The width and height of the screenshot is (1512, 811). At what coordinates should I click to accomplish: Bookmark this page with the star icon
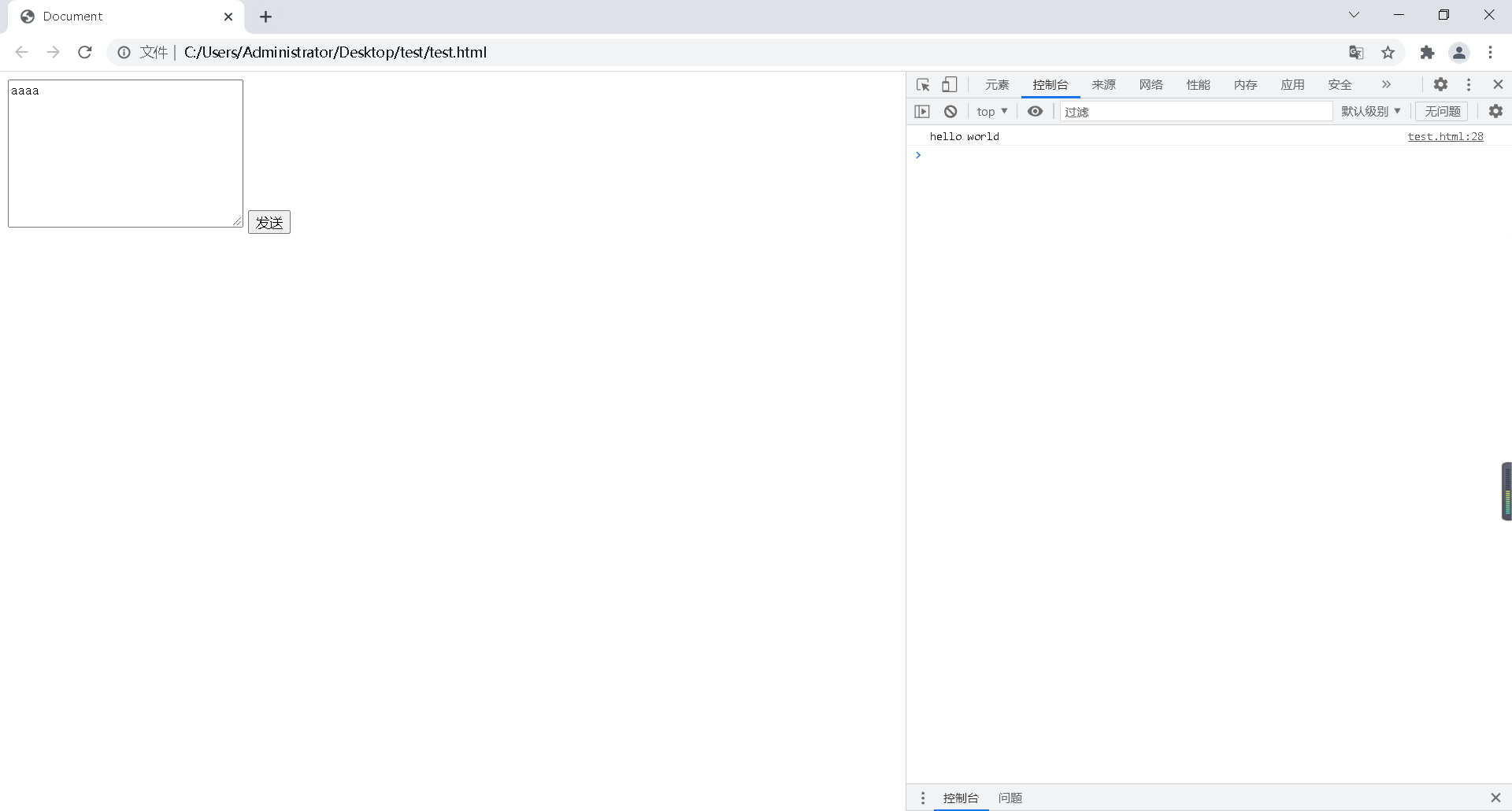[1388, 52]
